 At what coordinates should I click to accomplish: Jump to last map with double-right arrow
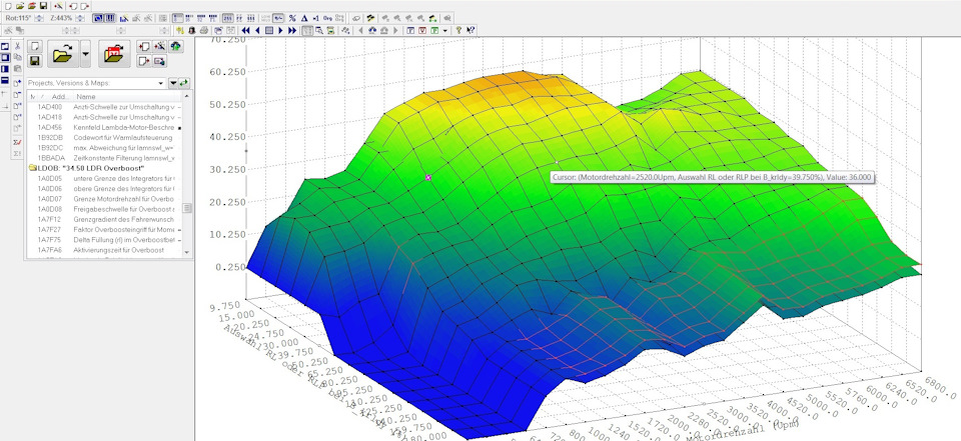click(x=293, y=31)
